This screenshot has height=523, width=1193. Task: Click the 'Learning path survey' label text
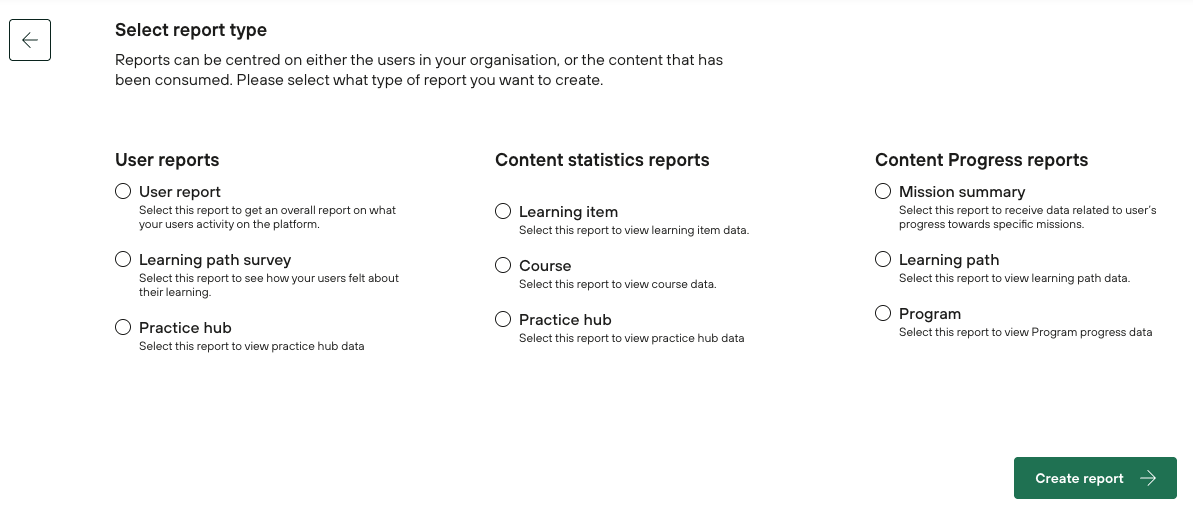click(215, 260)
